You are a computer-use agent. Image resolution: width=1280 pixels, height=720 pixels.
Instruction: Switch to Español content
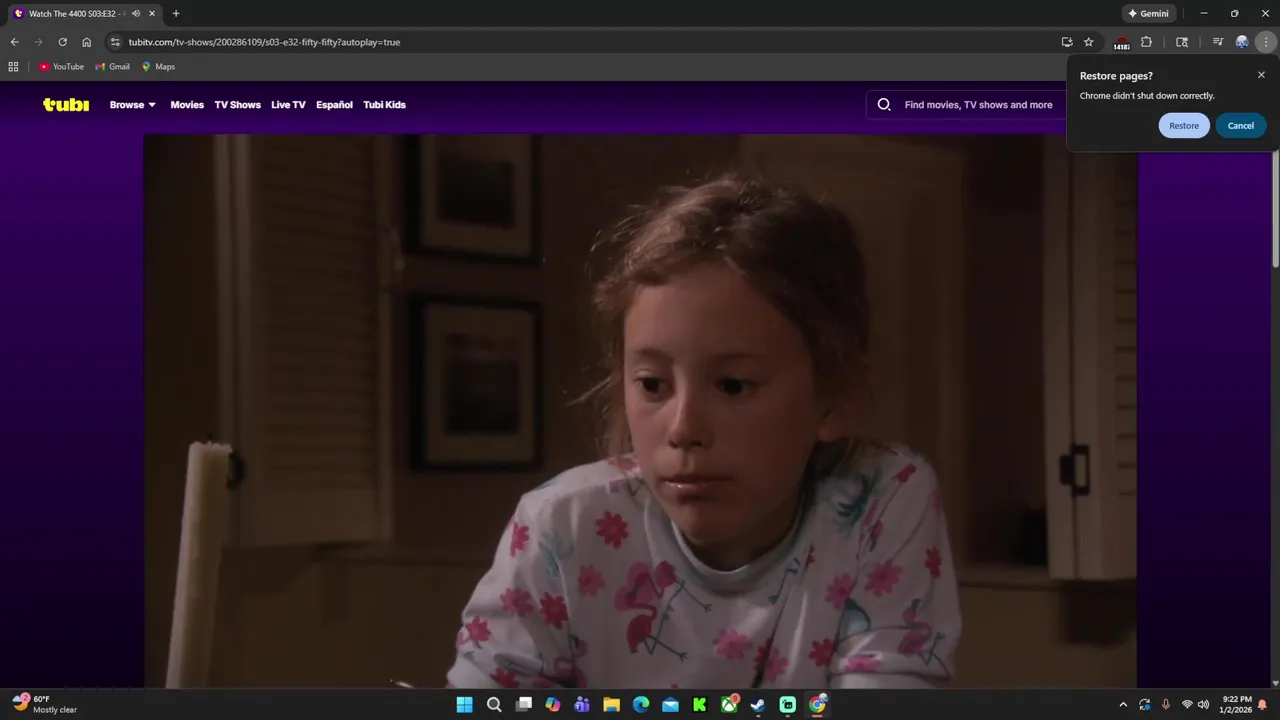click(334, 104)
